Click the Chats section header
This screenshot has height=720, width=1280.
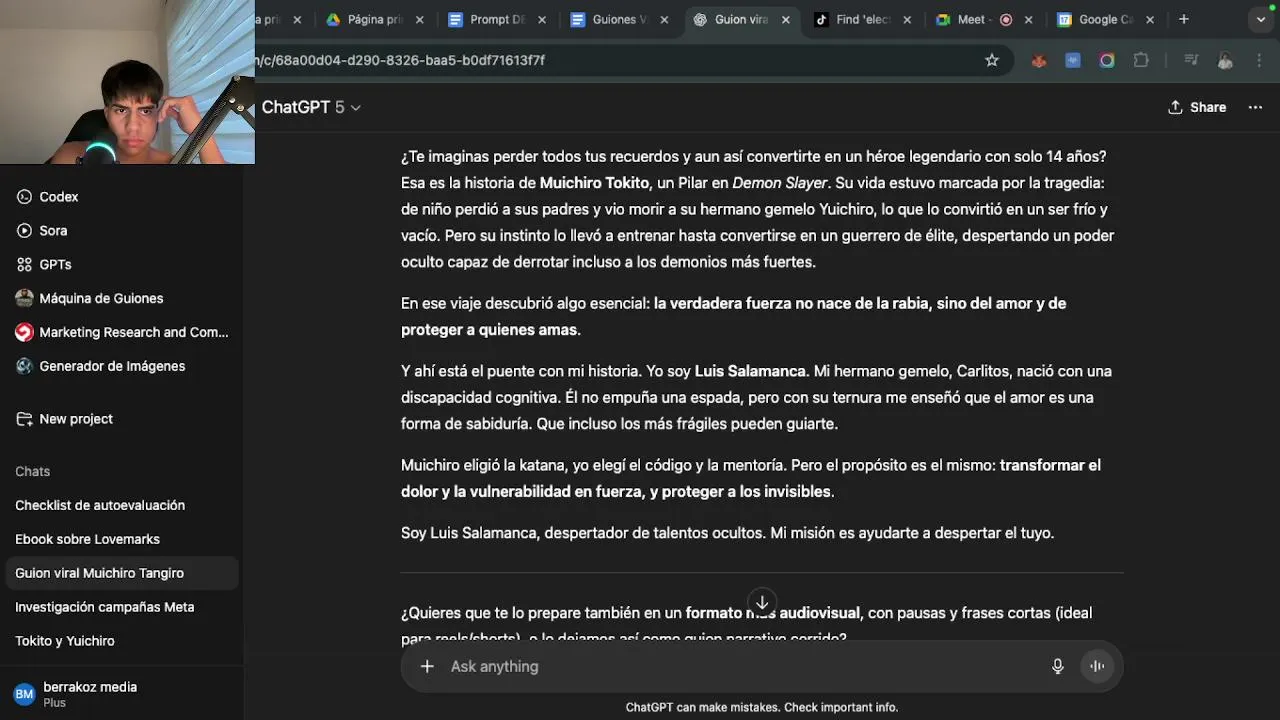(32, 471)
